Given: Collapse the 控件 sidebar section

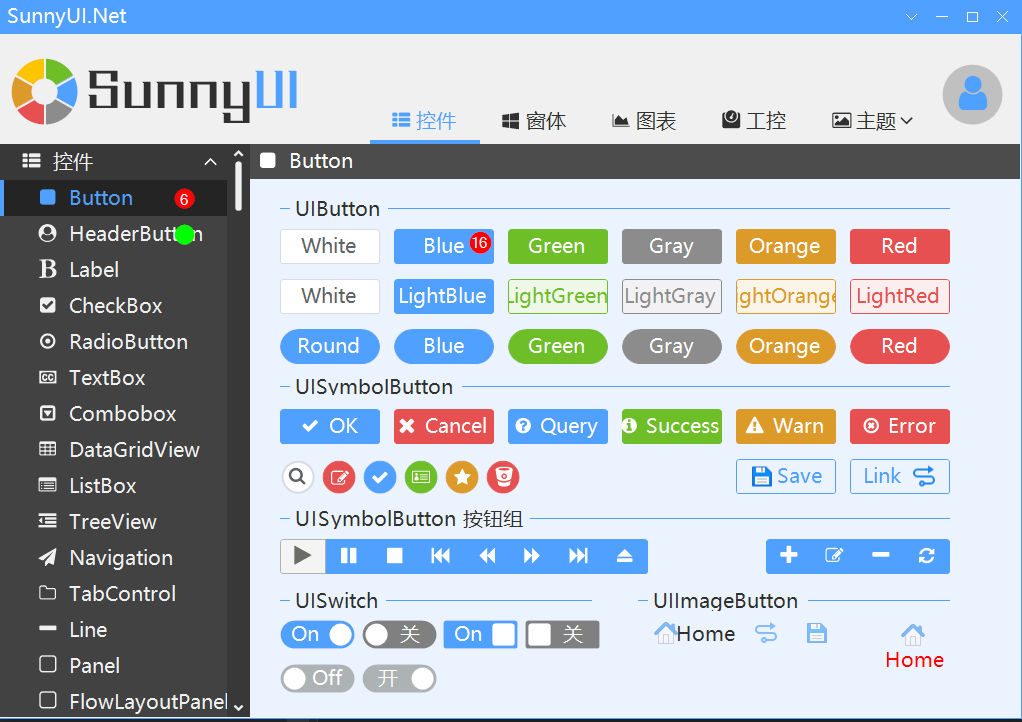Looking at the screenshot, I should [x=211, y=162].
